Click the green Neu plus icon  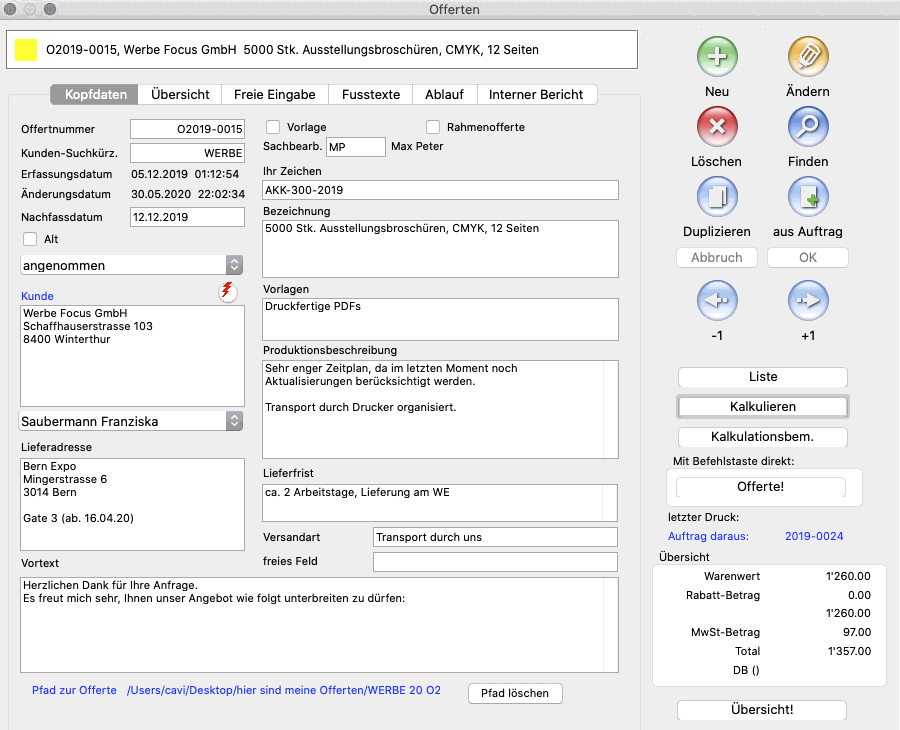[x=716, y=57]
